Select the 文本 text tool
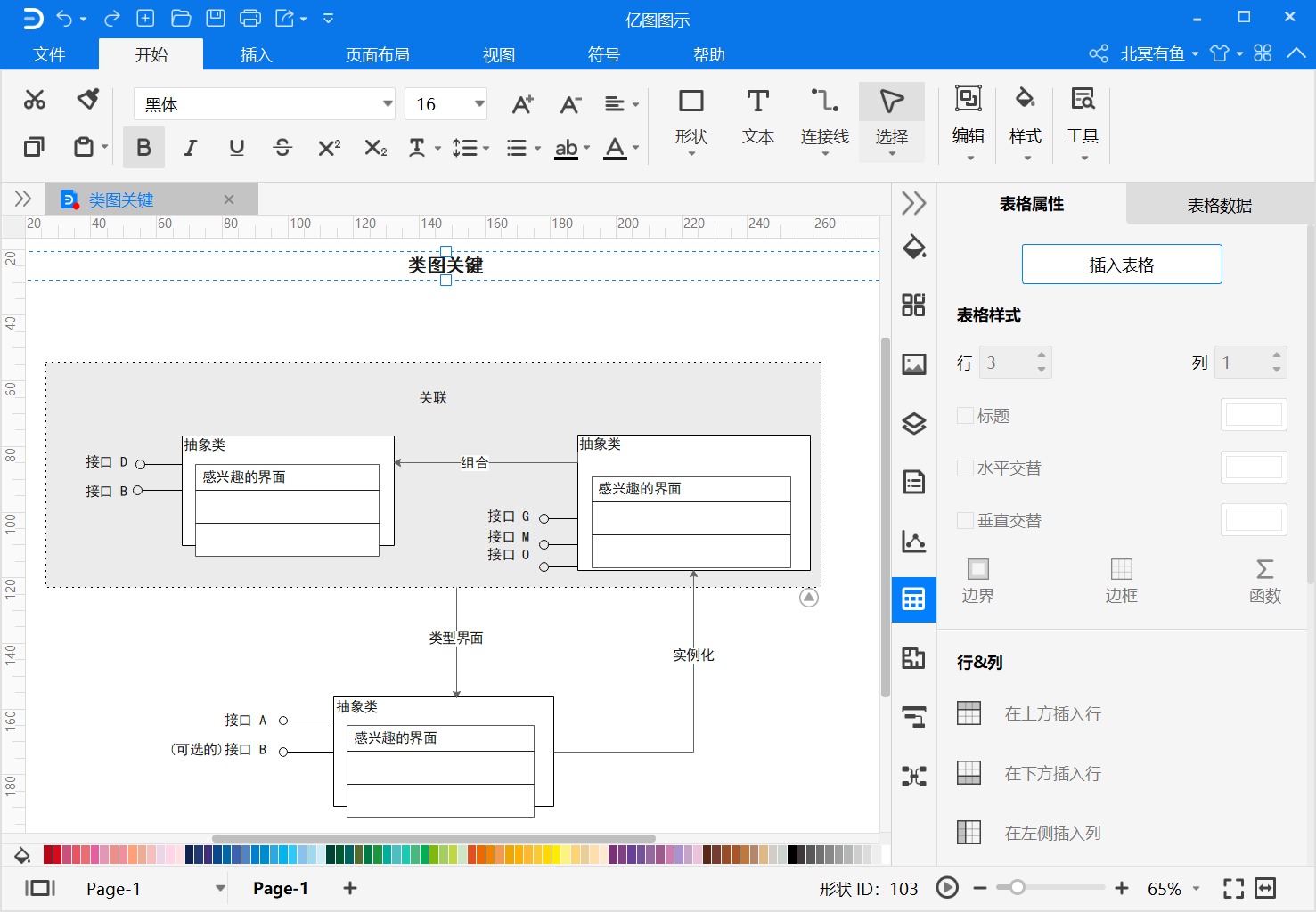Screen dimensions: 1316x912 click(758, 117)
